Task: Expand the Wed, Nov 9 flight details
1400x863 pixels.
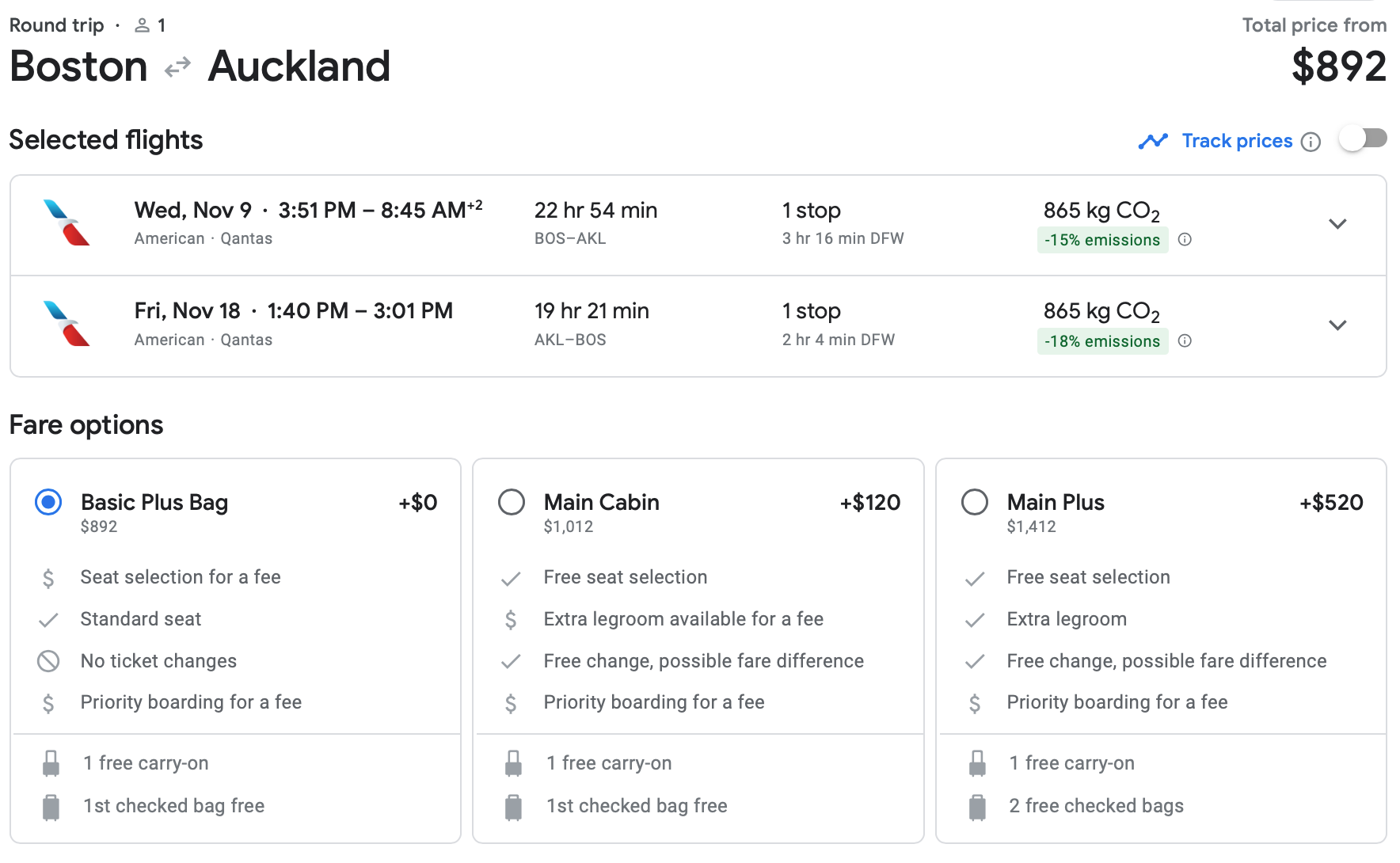Action: pyautogui.click(x=1337, y=224)
